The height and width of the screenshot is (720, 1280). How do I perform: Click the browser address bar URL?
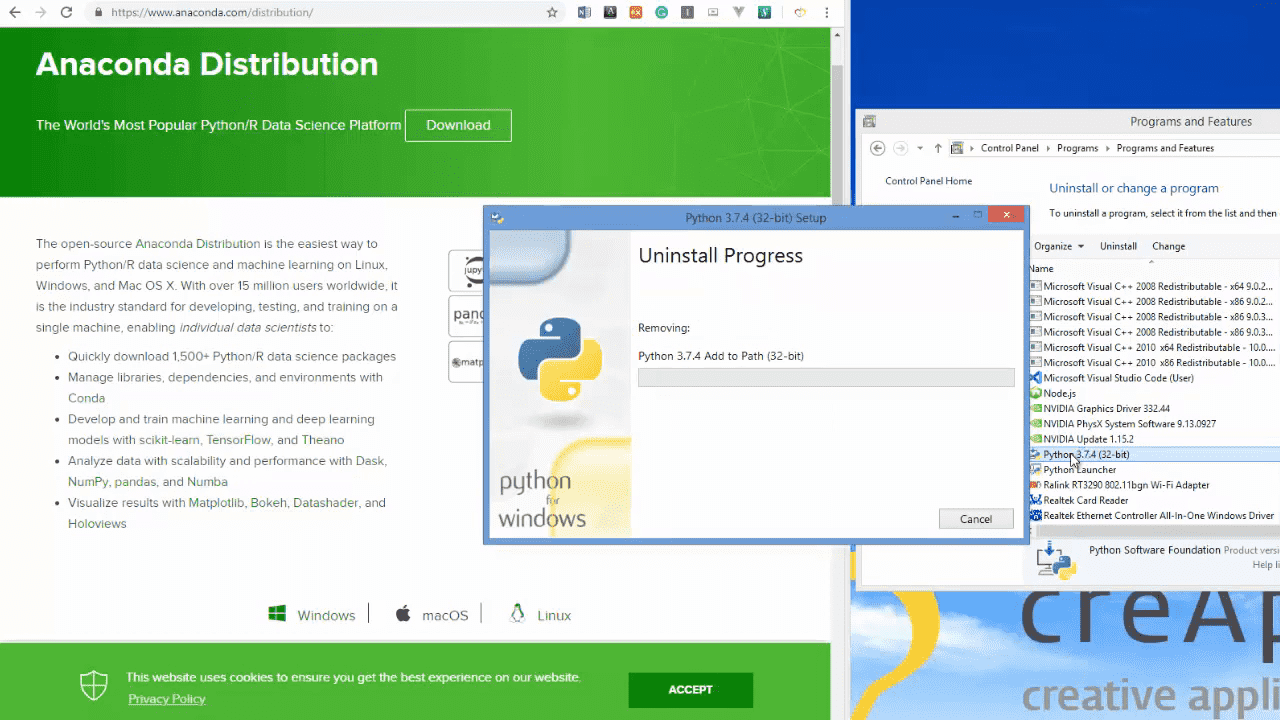pos(211,13)
